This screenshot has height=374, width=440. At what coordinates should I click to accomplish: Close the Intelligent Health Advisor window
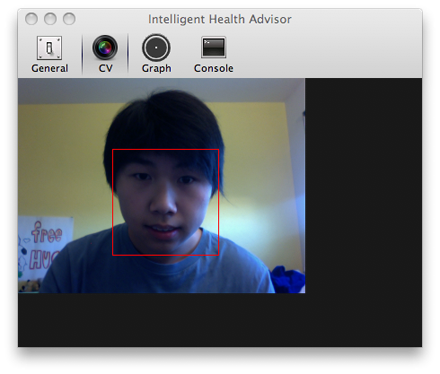click(x=31, y=19)
